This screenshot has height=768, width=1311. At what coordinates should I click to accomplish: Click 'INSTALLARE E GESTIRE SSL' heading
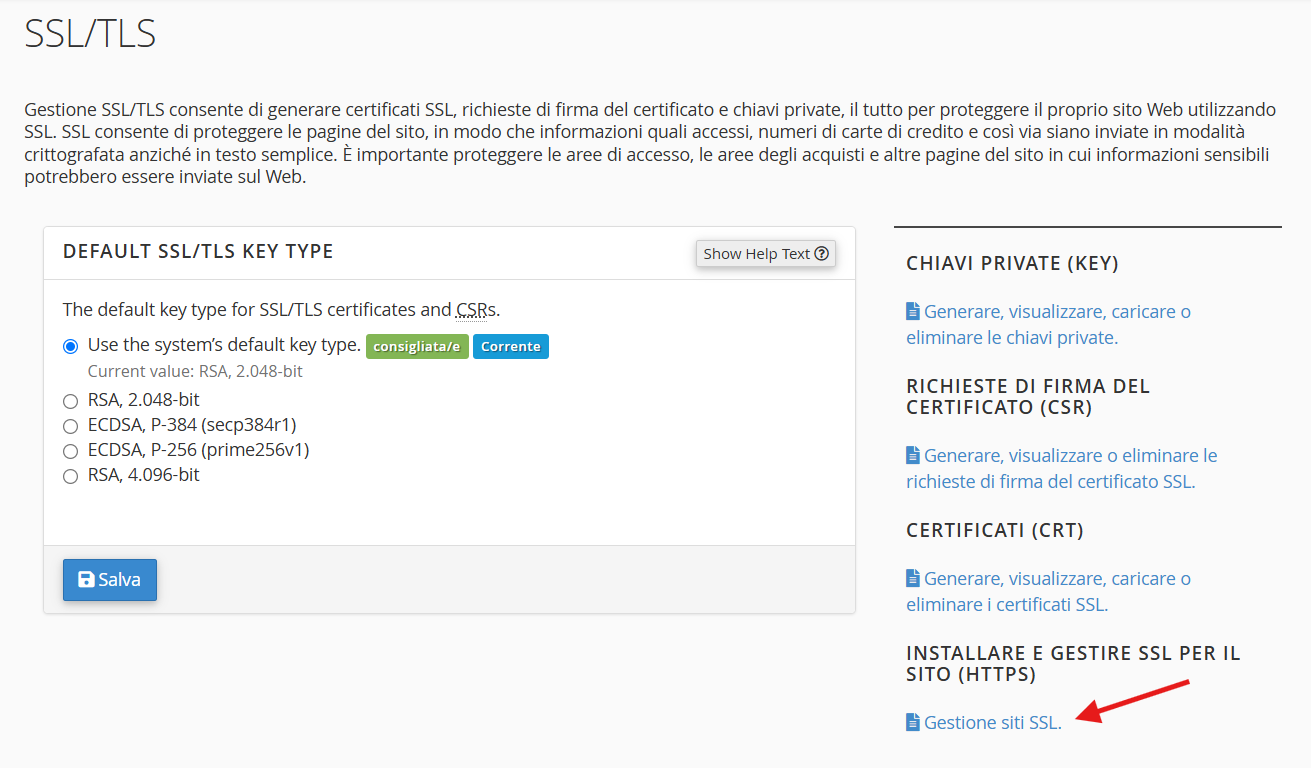point(1073,664)
